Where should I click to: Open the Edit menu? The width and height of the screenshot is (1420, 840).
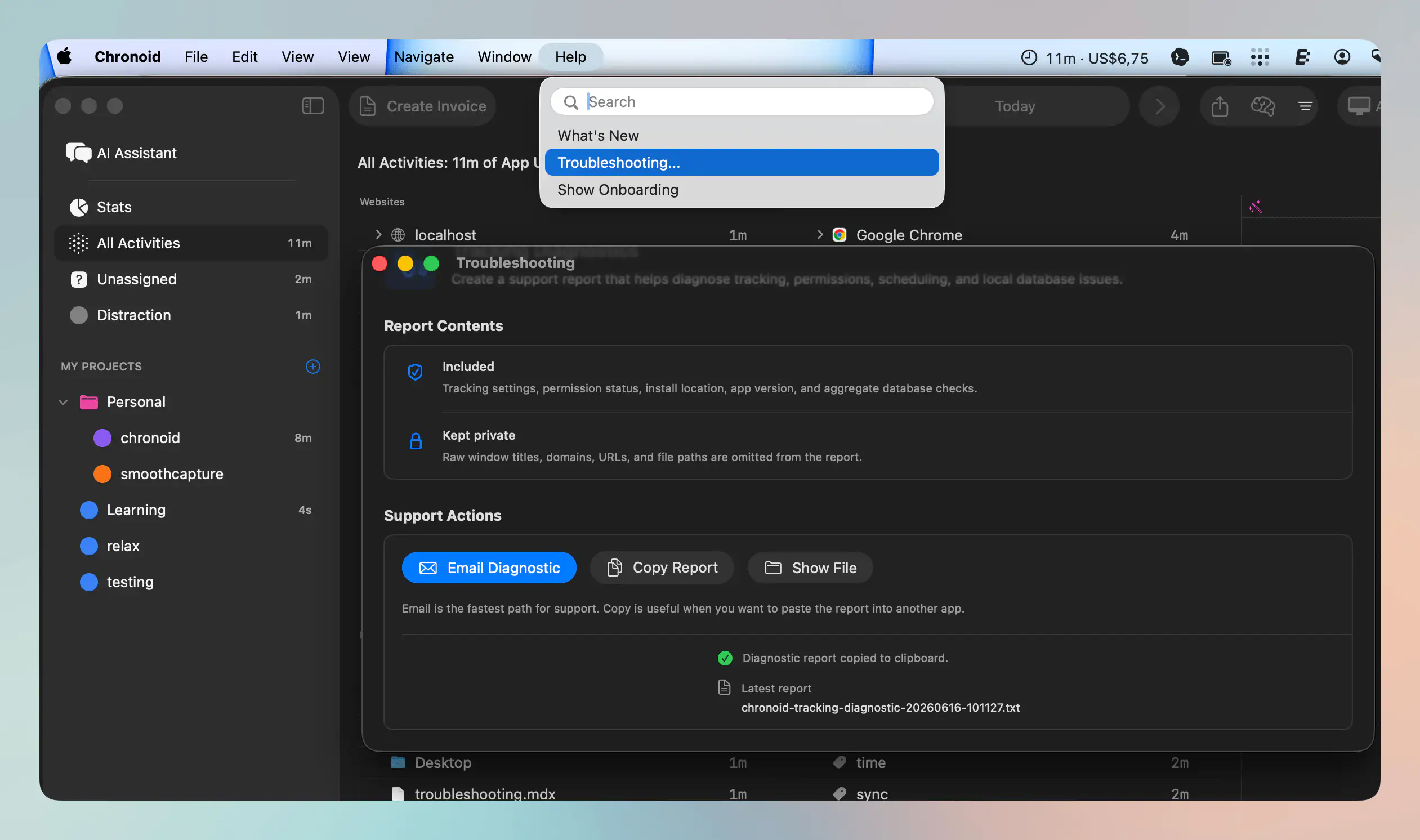[244, 57]
